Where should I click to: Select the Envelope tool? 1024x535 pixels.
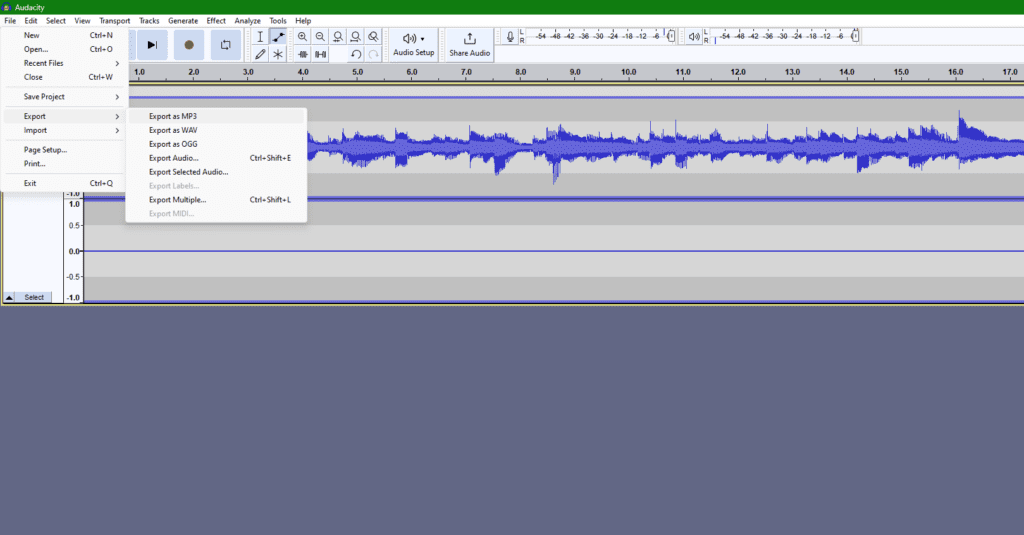[278, 37]
